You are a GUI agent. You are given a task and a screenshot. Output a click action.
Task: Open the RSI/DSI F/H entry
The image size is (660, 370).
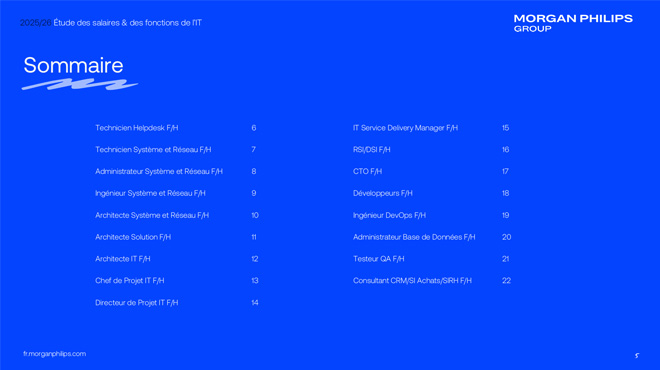pyautogui.click(x=372, y=150)
